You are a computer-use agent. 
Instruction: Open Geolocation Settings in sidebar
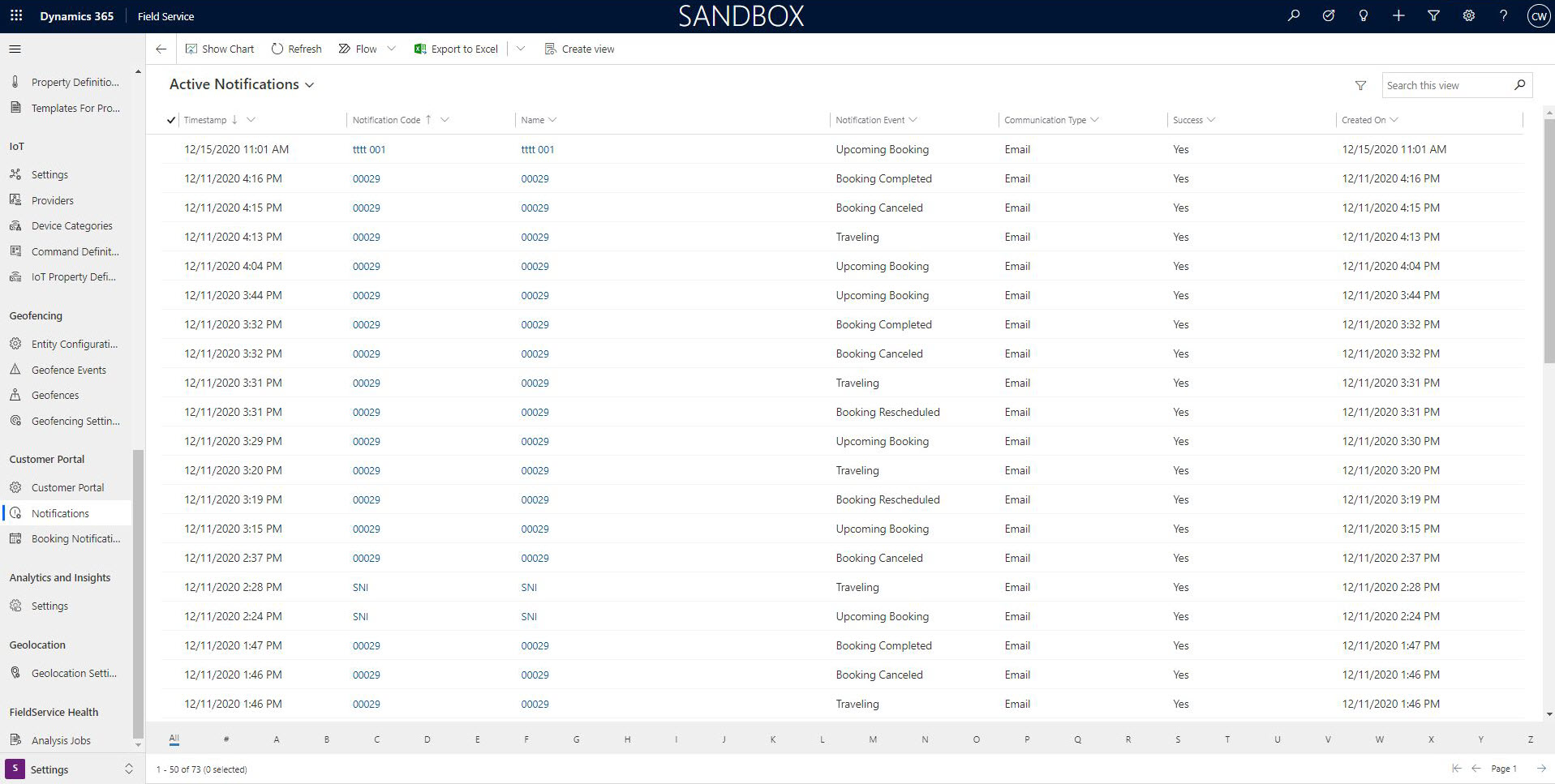coord(74,674)
